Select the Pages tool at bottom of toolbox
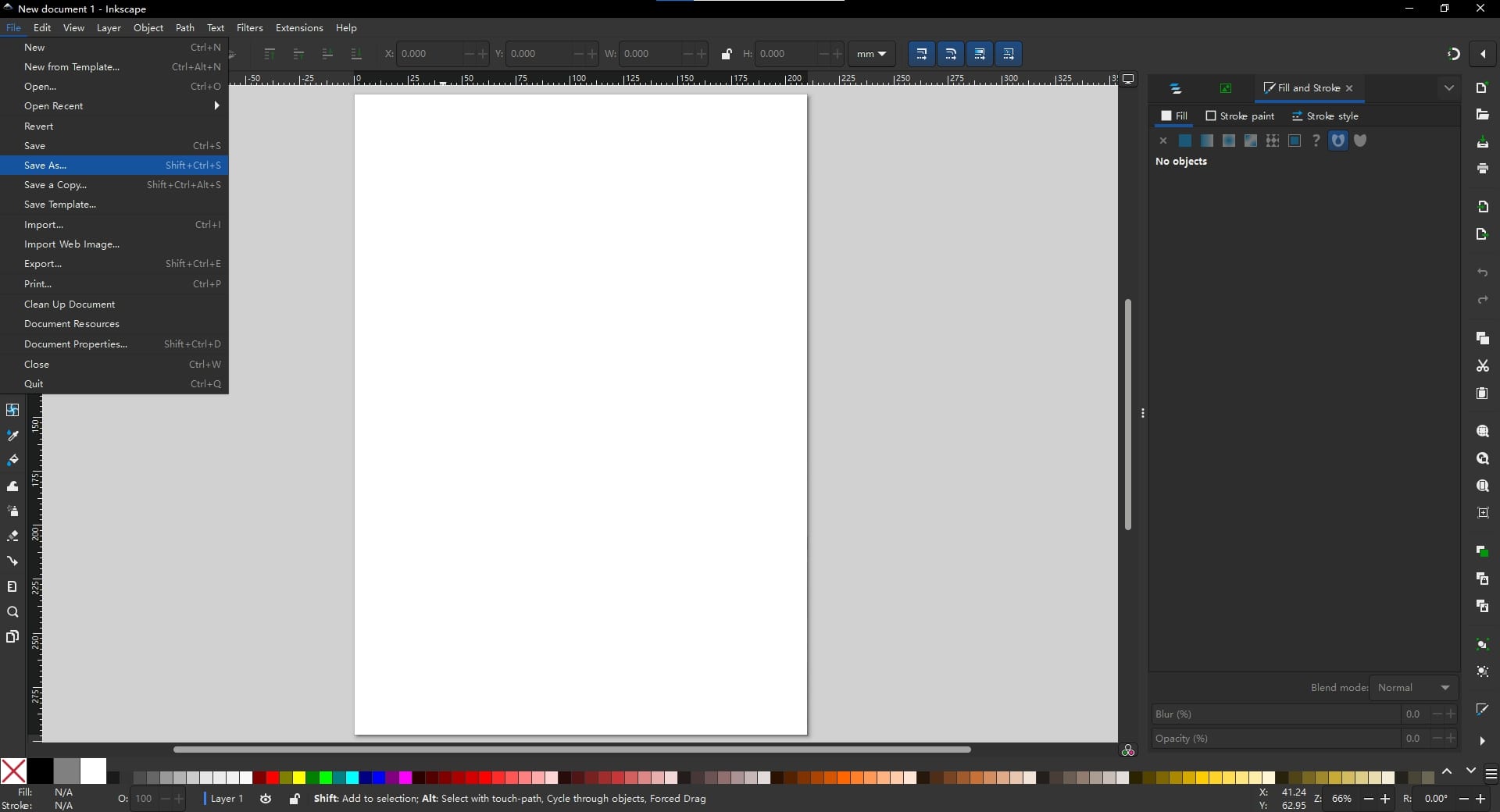The image size is (1500, 812). (12, 636)
